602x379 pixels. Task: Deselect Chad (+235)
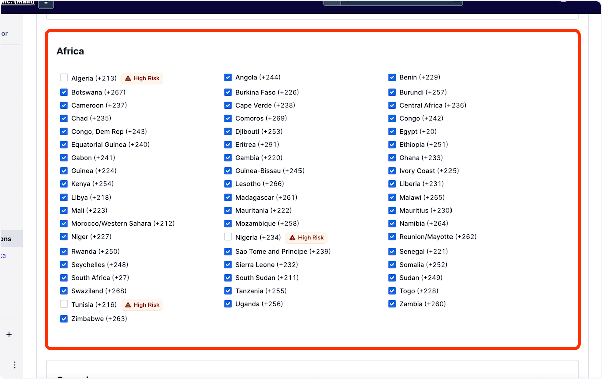64,118
